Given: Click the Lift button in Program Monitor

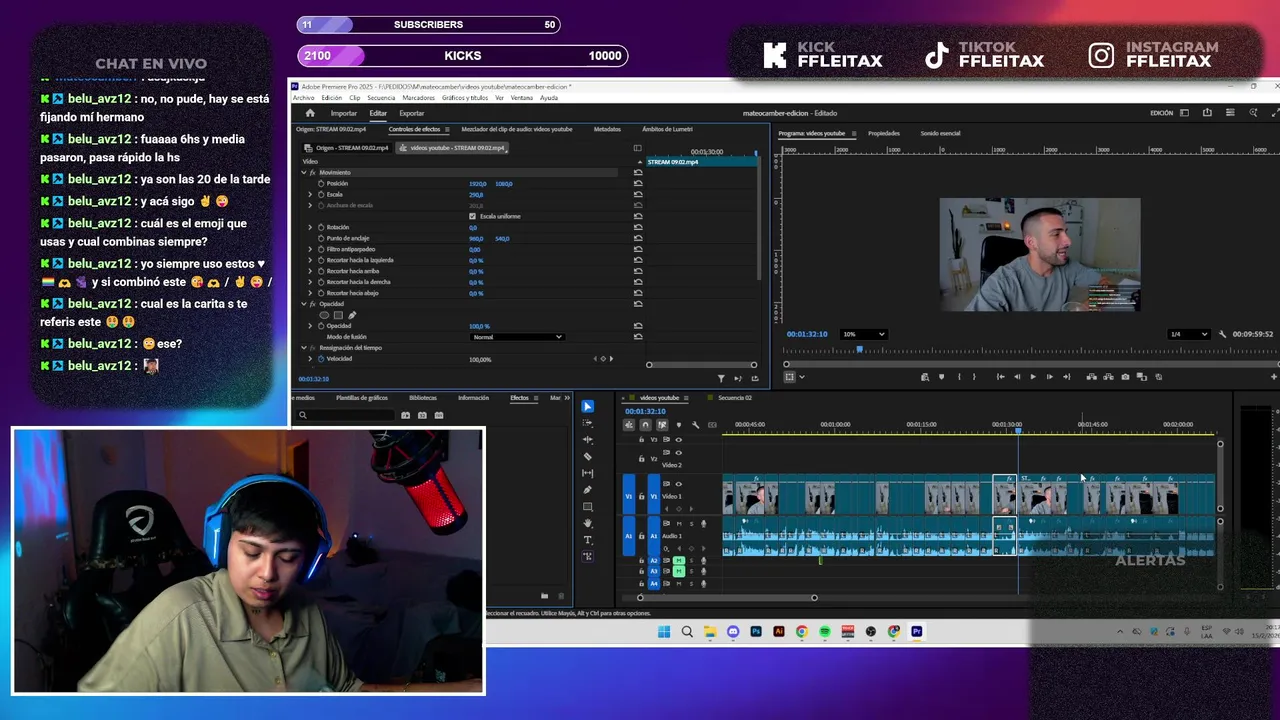Looking at the screenshot, I should pyautogui.click(x=1091, y=377).
